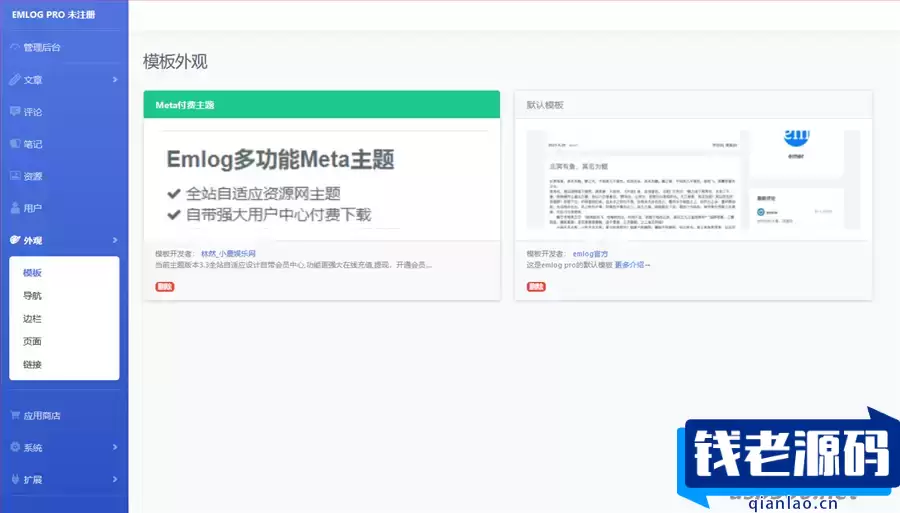Expand the 文章 menu chevron
The height and width of the screenshot is (513, 900).
(x=115, y=80)
